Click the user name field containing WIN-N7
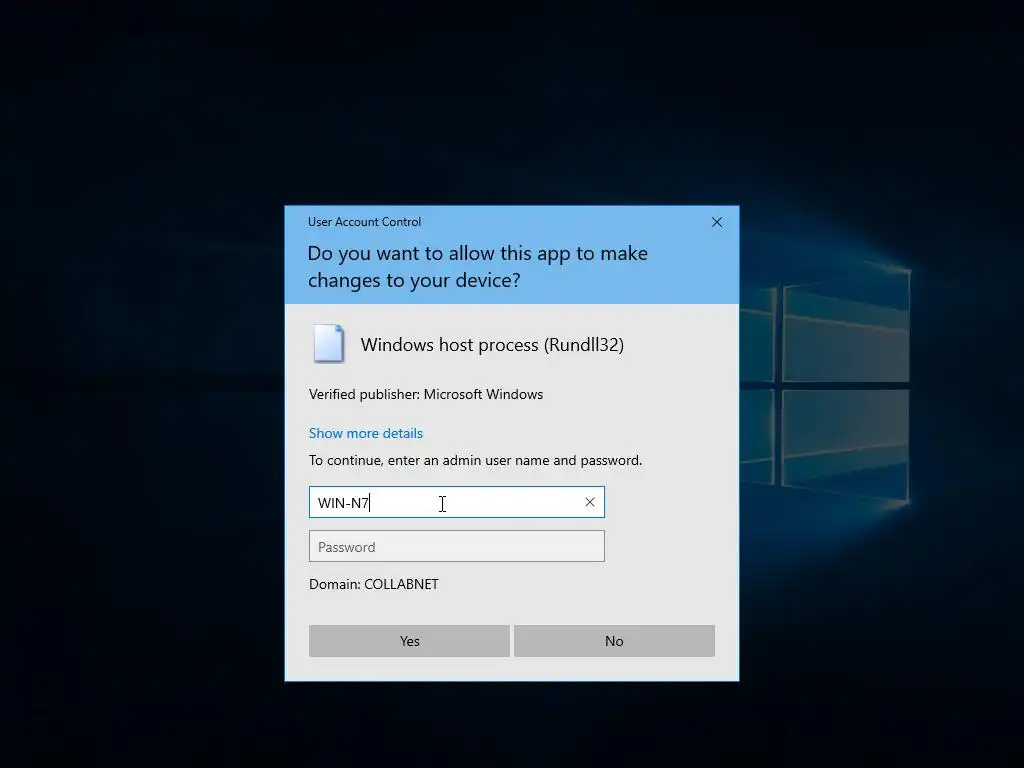The width and height of the screenshot is (1024, 768). click(456, 502)
